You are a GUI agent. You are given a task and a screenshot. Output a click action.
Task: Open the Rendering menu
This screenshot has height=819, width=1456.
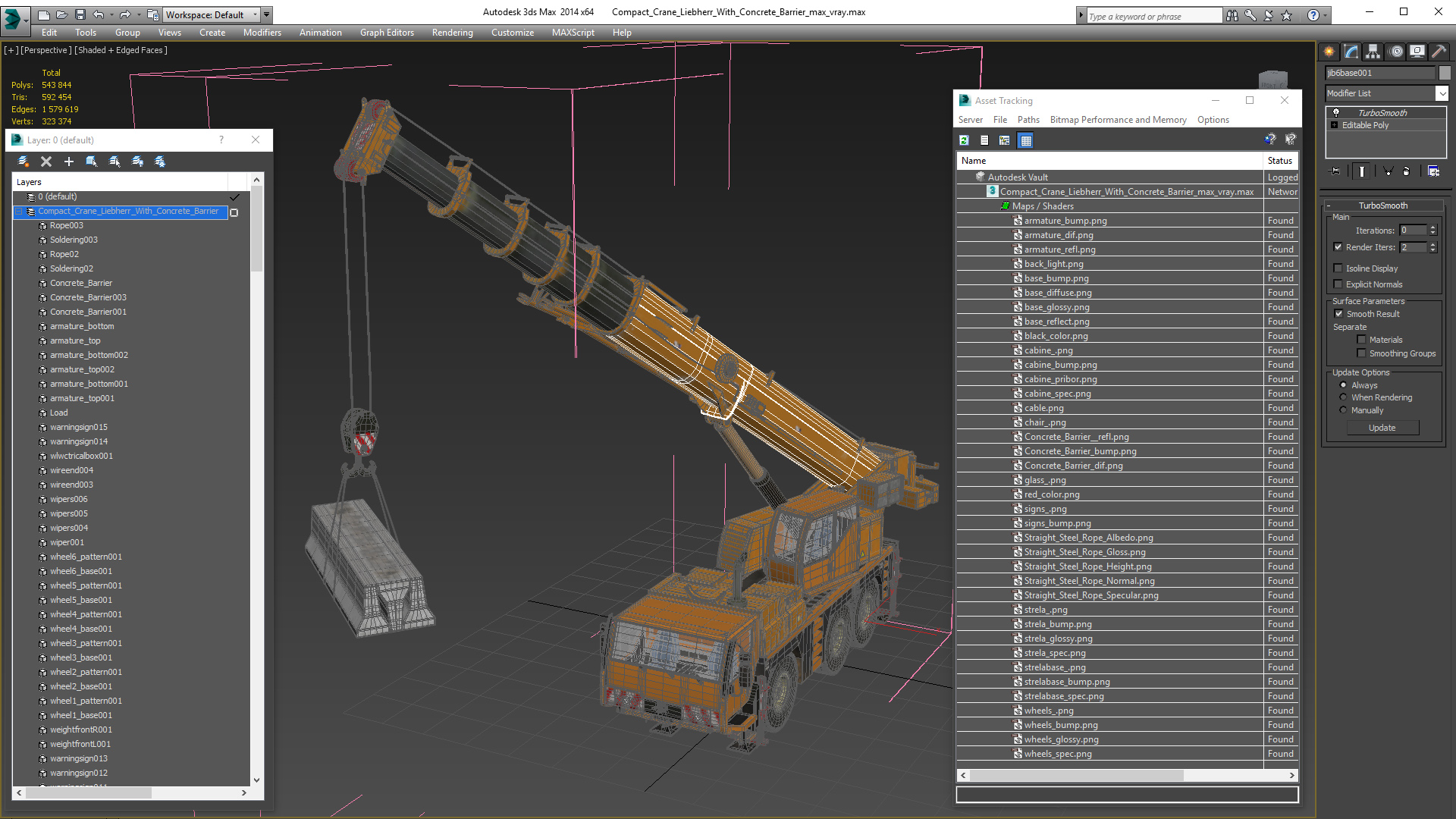453,33
